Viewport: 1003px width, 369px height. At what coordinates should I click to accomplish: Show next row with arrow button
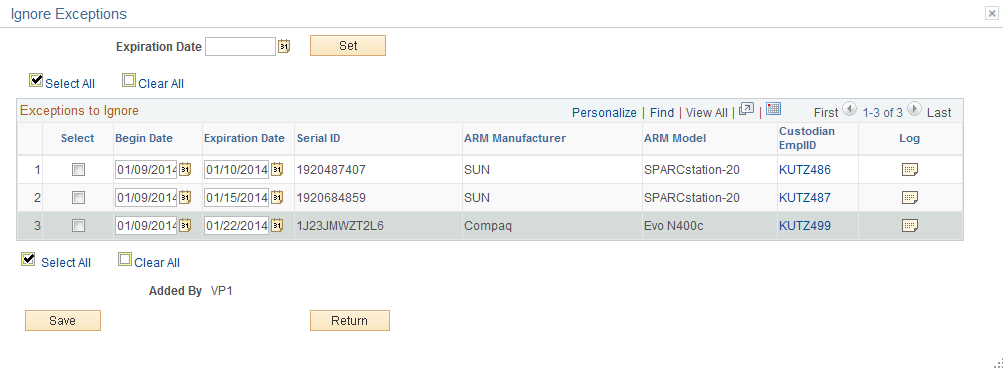coord(915,109)
